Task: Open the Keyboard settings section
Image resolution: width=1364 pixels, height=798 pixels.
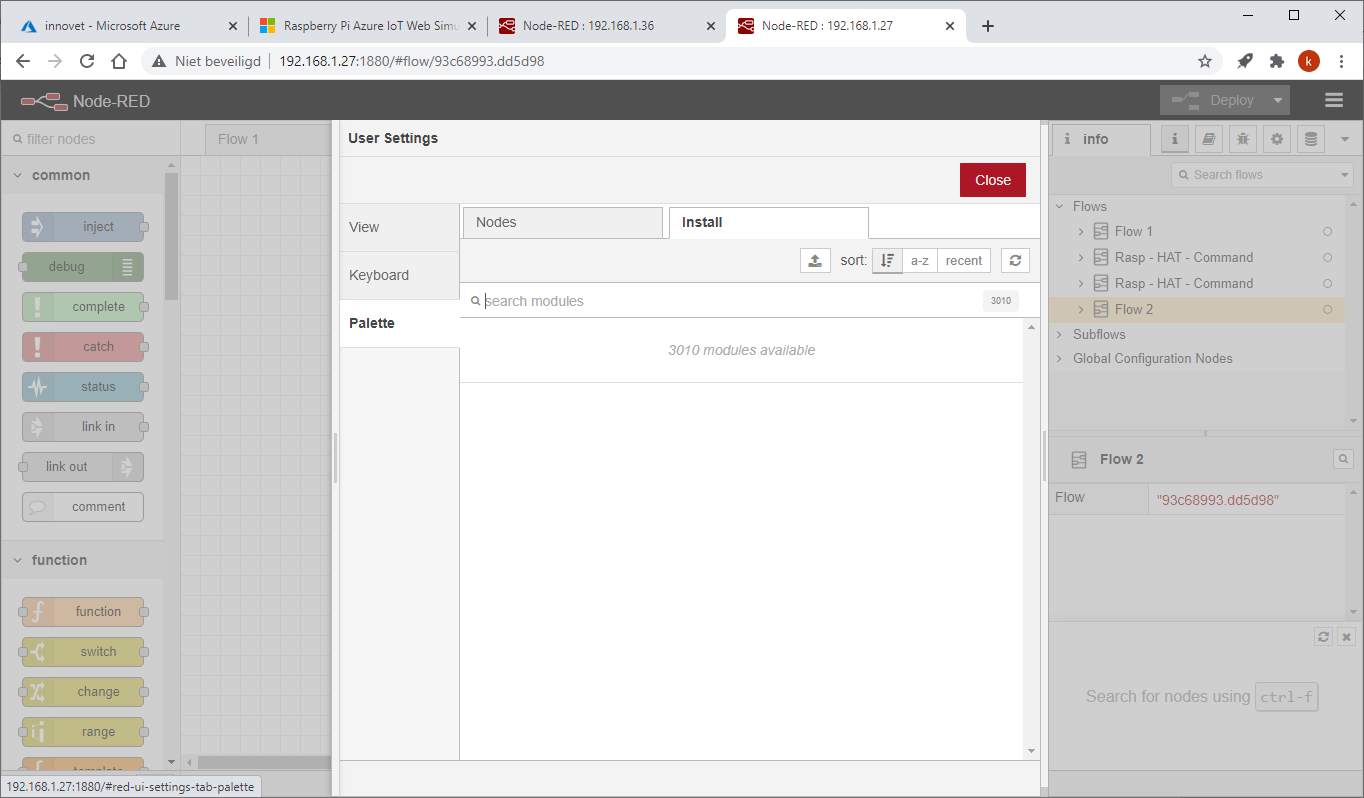Action: (x=399, y=275)
